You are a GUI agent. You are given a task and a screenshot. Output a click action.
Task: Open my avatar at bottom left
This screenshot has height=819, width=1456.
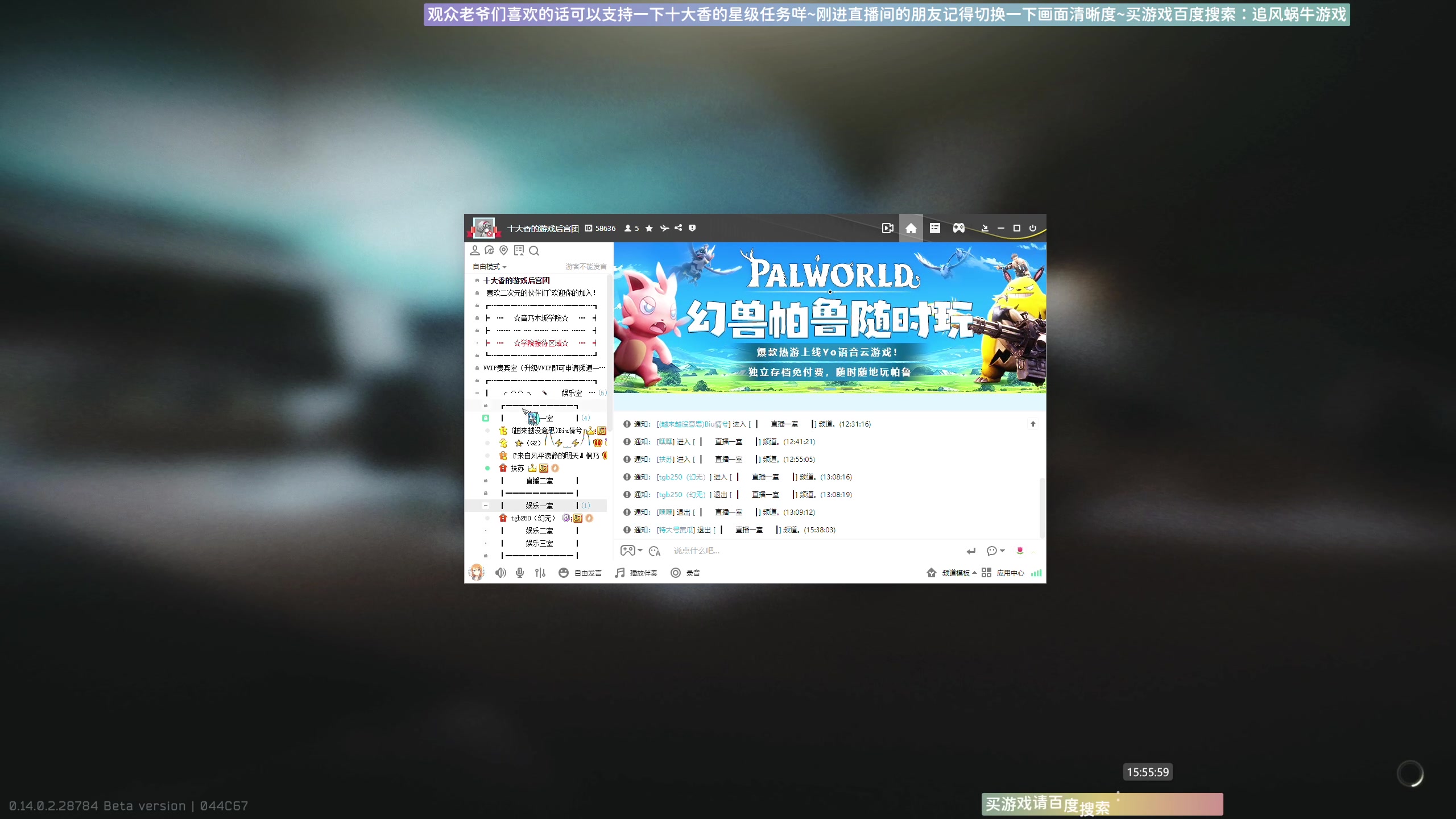(x=477, y=572)
